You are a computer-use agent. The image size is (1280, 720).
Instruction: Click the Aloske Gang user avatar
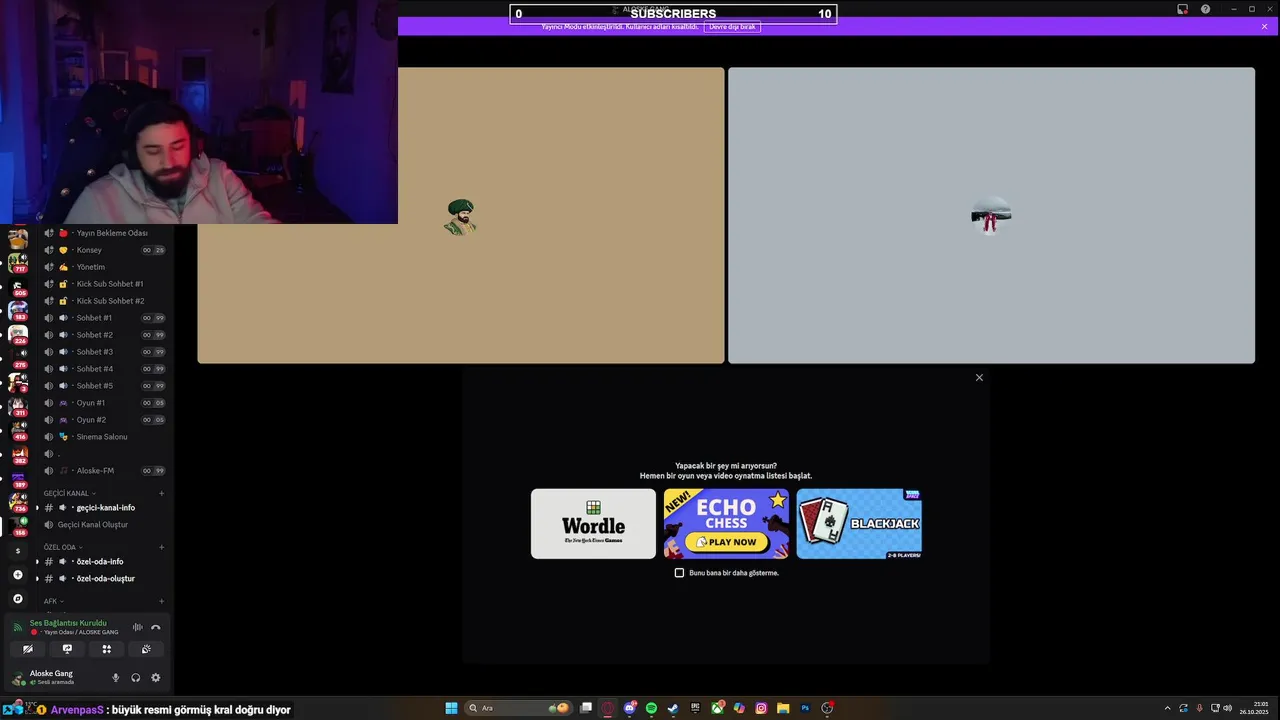pyautogui.click(x=18, y=679)
